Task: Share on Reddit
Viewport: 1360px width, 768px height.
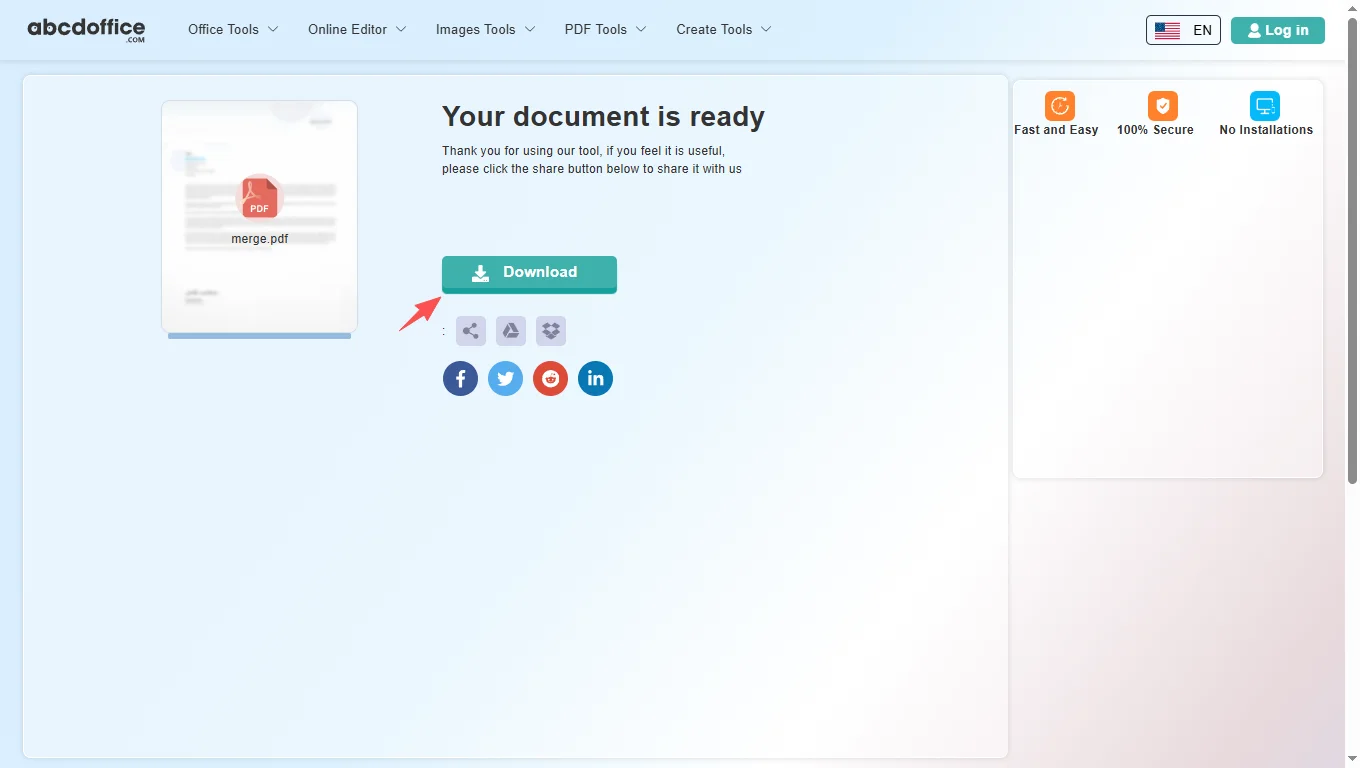Action: [550, 378]
